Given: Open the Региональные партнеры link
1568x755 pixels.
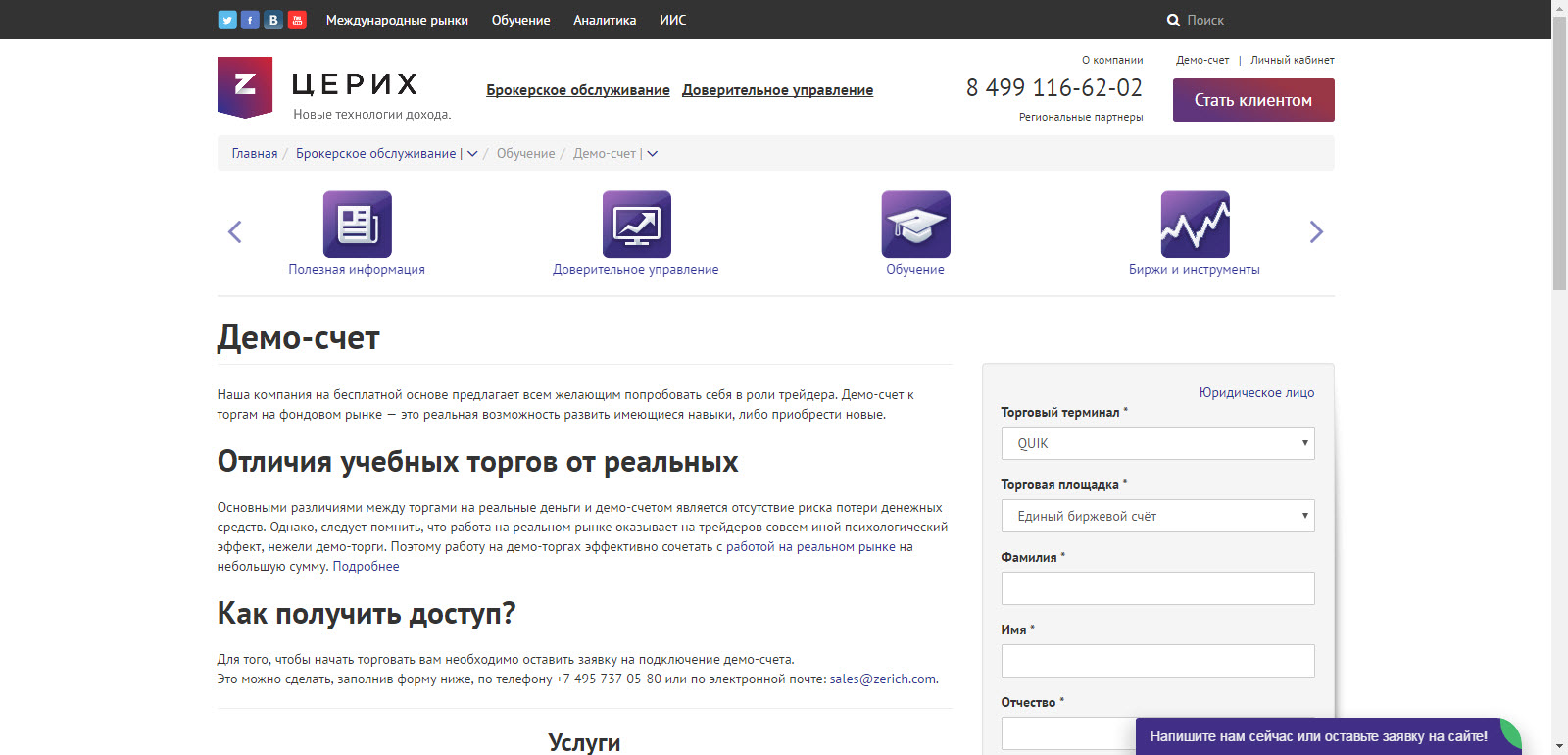Looking at the screenshot, I should (1081, 117).
